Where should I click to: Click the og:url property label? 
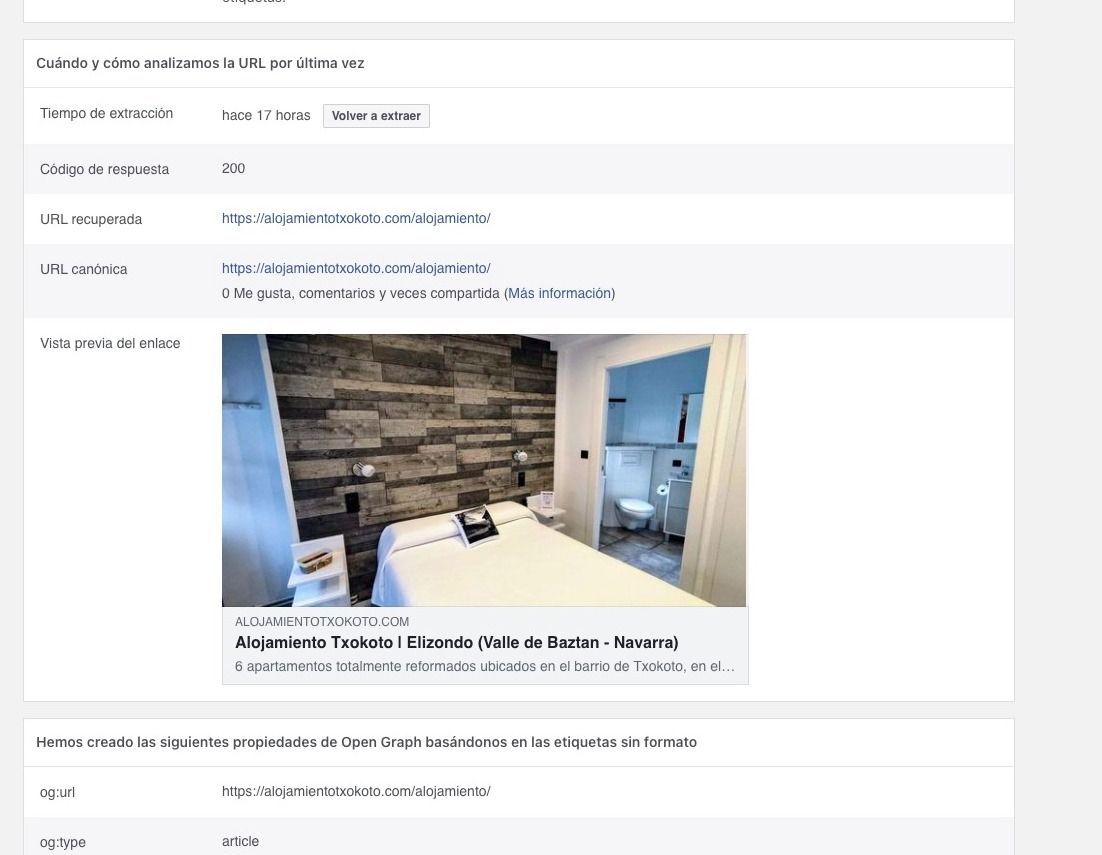pos(58,792)
